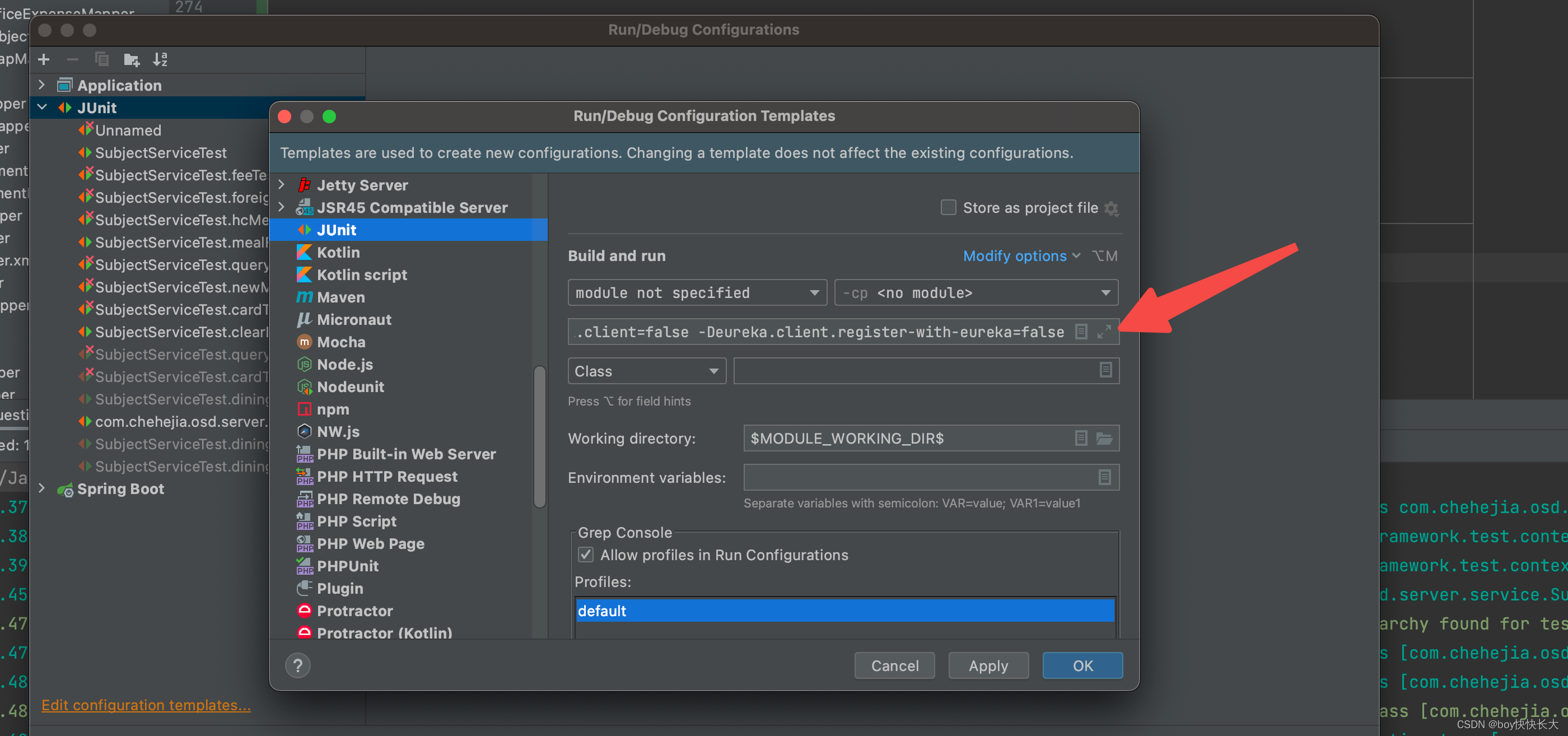Expand the Spring Boot configurations node
This screenshot has width=1568, height=736.
[x=41, y=488]
